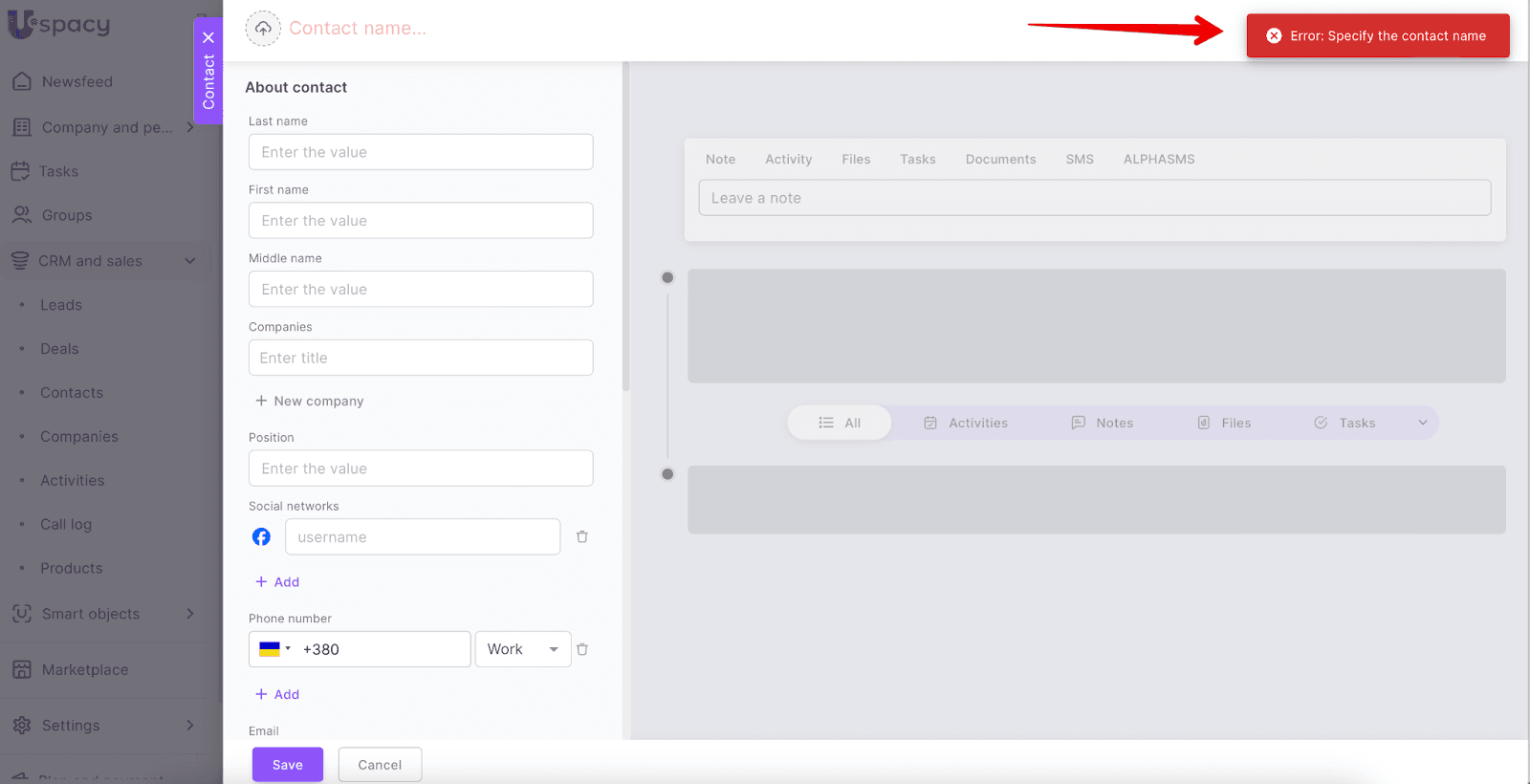The image size is (1530, 784).
Task: Dismiss the error notification icon
Action: tap(1274, 36)
